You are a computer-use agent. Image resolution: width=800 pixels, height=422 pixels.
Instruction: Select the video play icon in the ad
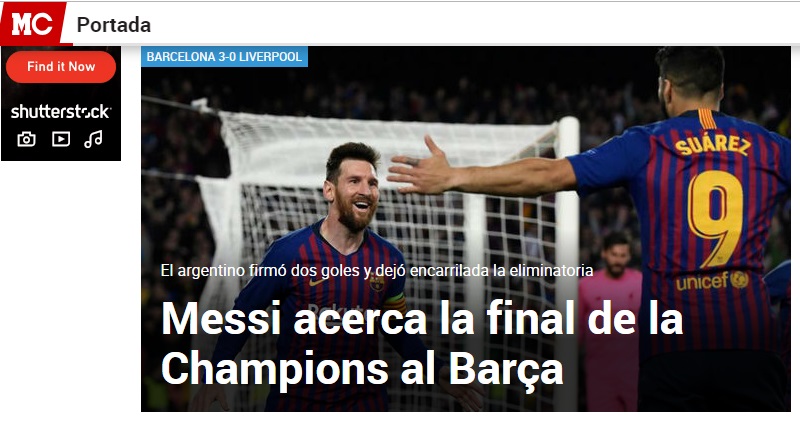tap(61, 139)
